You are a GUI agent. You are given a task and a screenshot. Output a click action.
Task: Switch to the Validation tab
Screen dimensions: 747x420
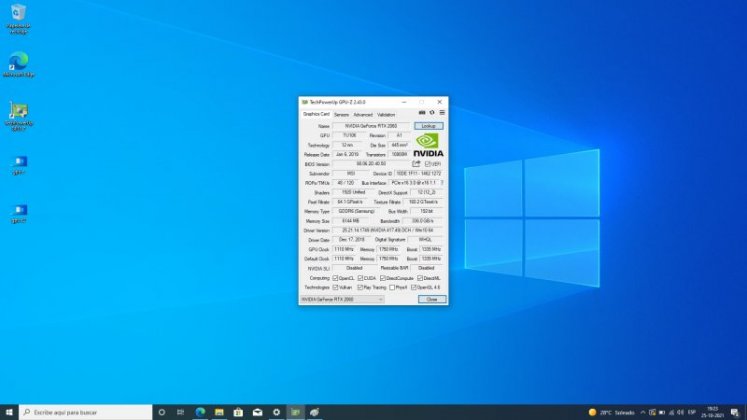click(386, 115)
